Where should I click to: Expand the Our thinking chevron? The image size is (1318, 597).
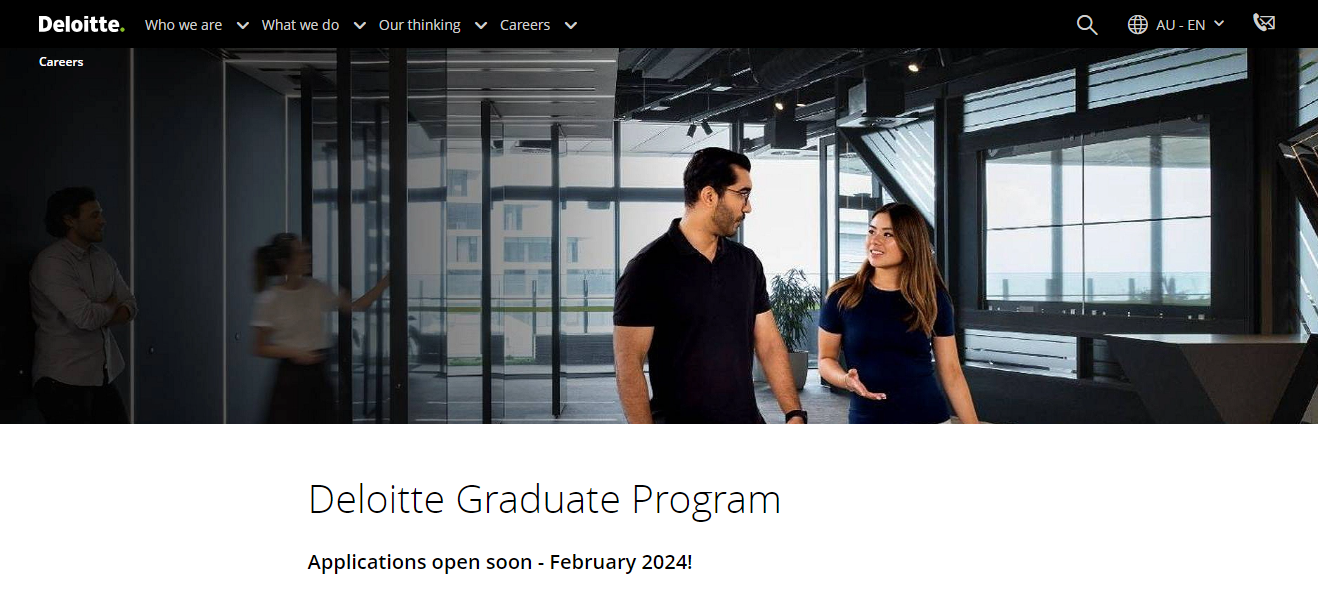pyautogui.click(x=480, y=25)
